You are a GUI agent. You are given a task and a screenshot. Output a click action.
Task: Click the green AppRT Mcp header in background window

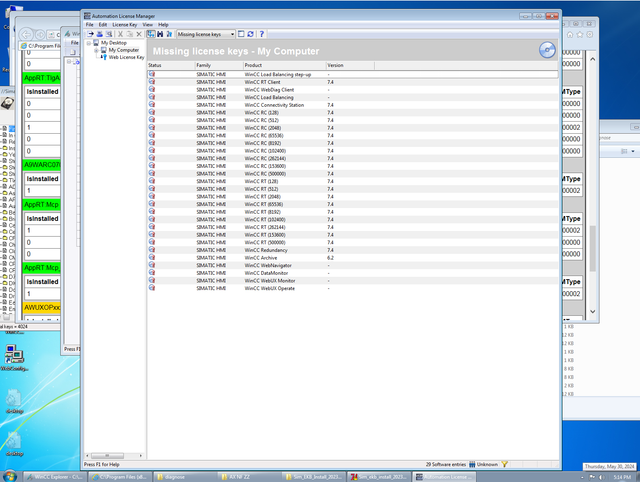point(42,204)
